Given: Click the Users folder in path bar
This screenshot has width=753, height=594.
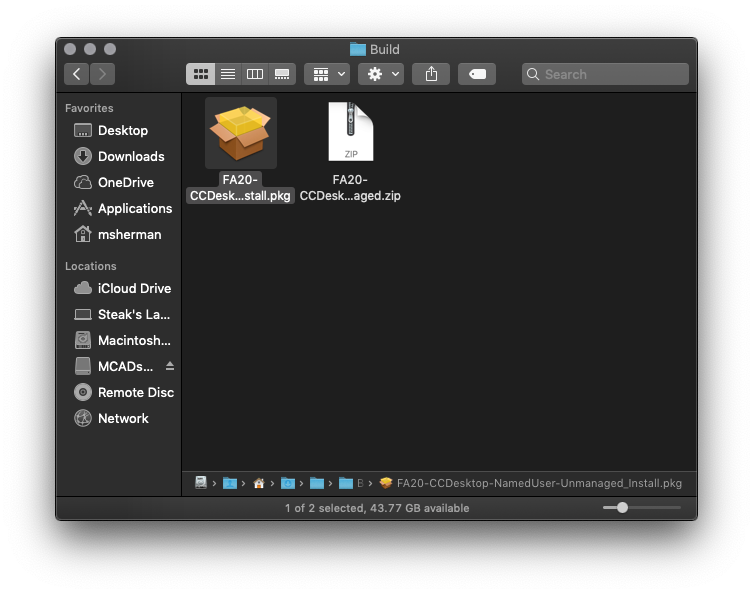Looking at the screenshot, I should point(230,483).
